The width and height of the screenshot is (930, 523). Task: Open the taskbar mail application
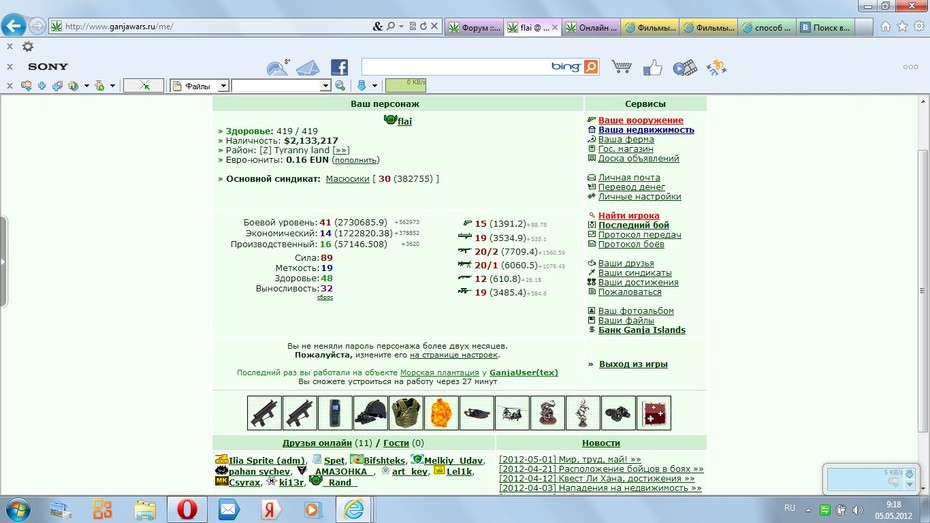point(228,509)
